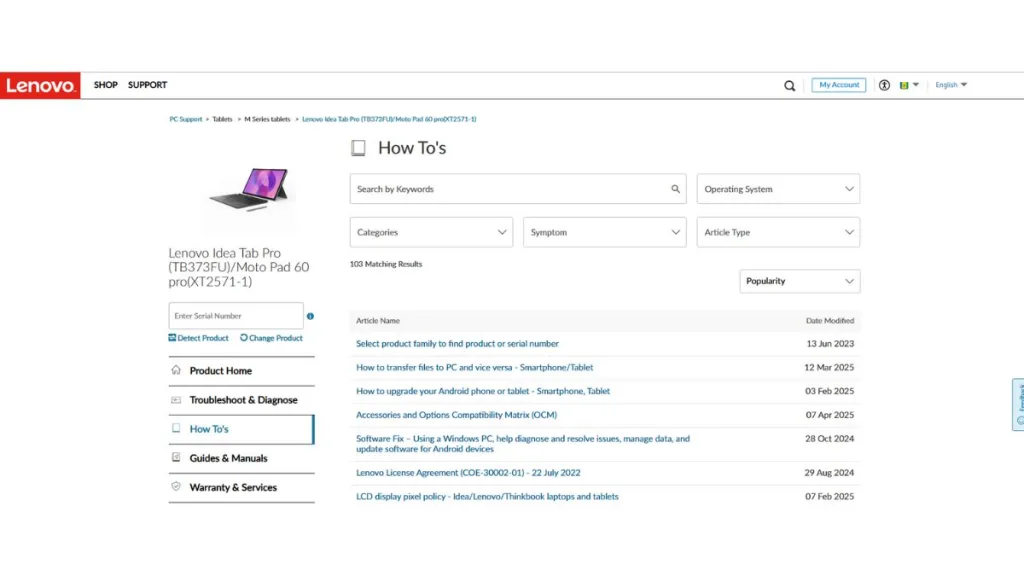Open the accessibility options icon
1024x576 pixels.
(x=884, y=85)
